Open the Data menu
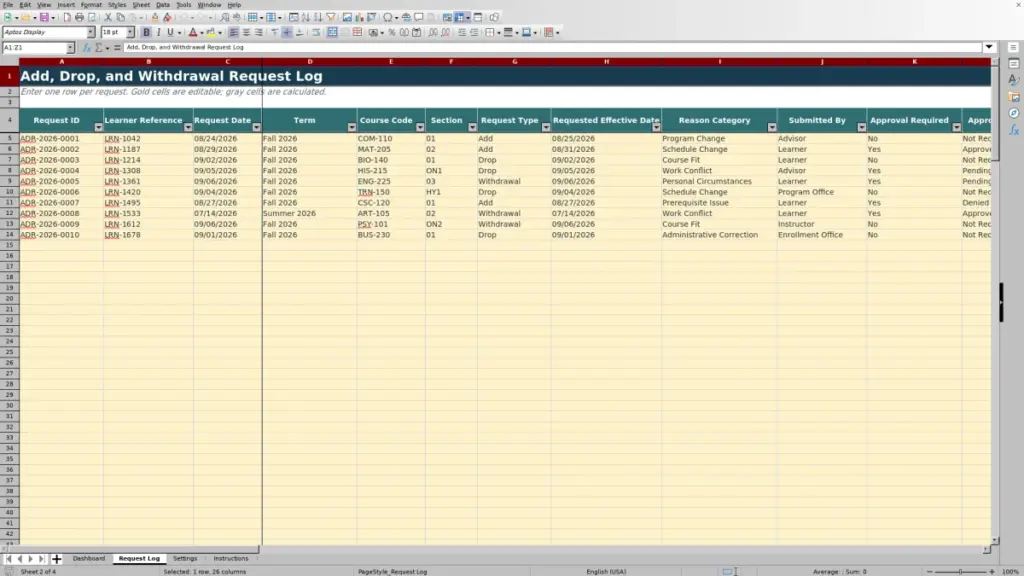Image resolution: width=1024 pixels, height=576 pixels. point(163,5)
